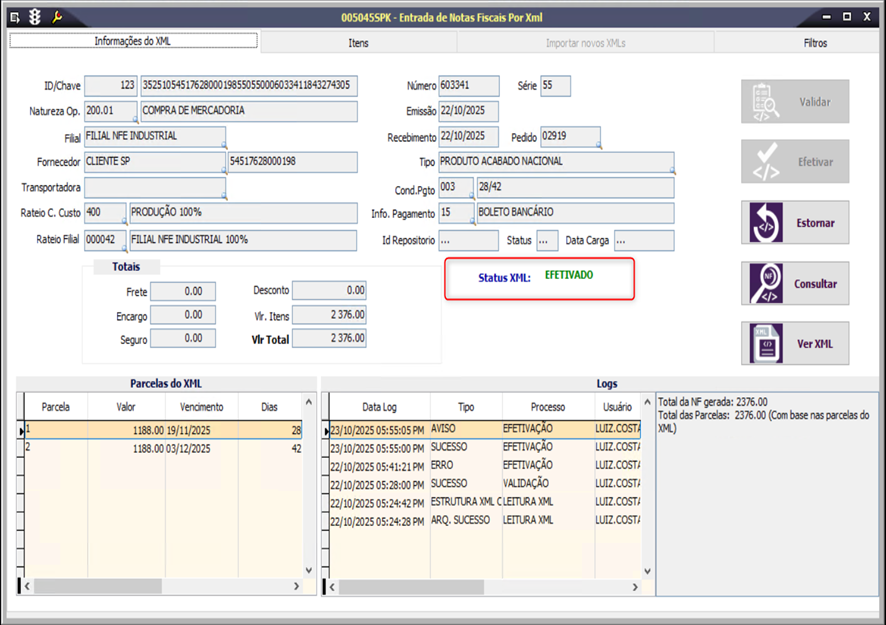Click the log detail message panel
The image size is (886, 625).
coord(767,494)
